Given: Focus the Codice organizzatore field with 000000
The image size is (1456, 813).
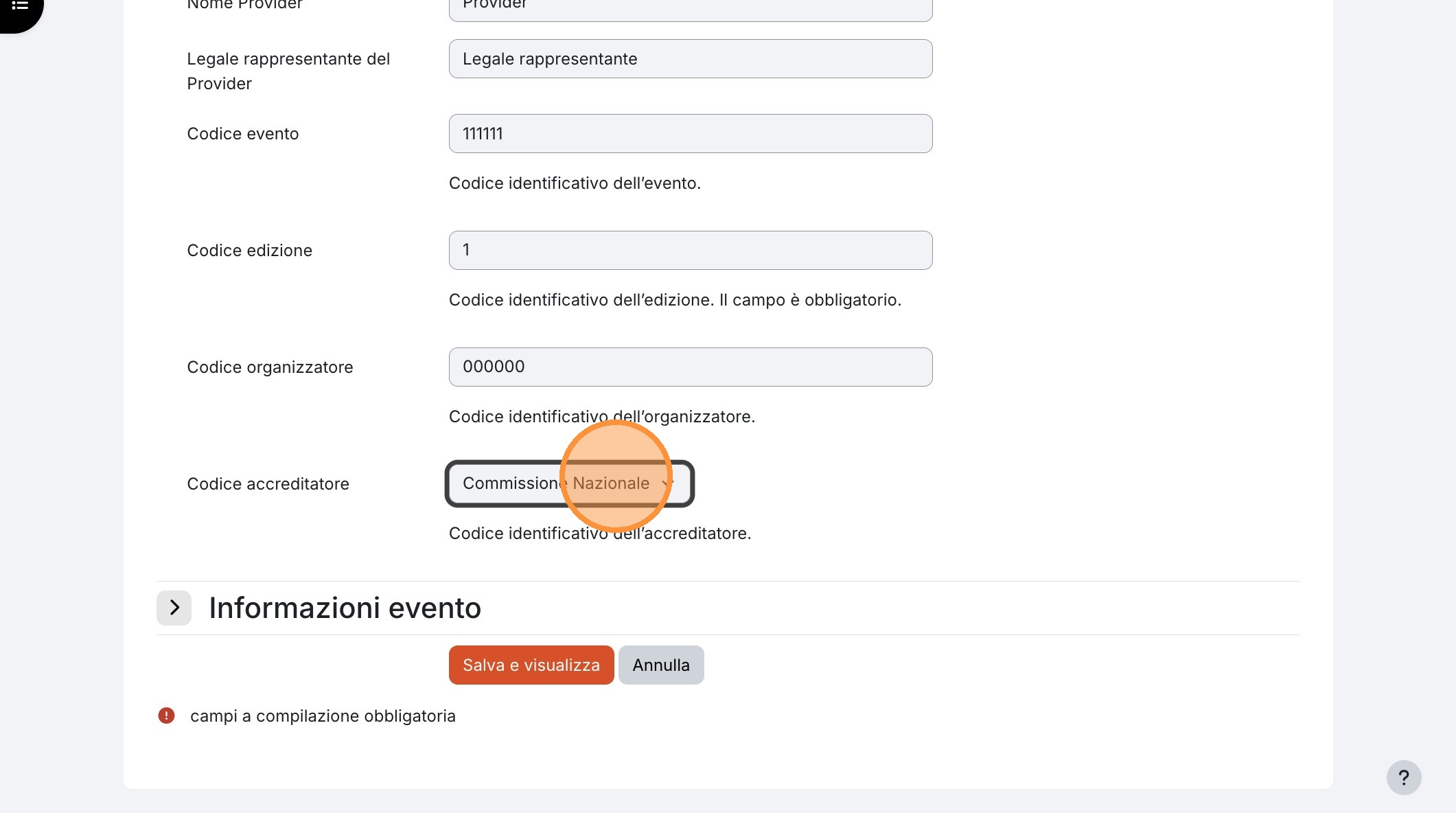Looking at the screenshot, I should tap(691, 367).
